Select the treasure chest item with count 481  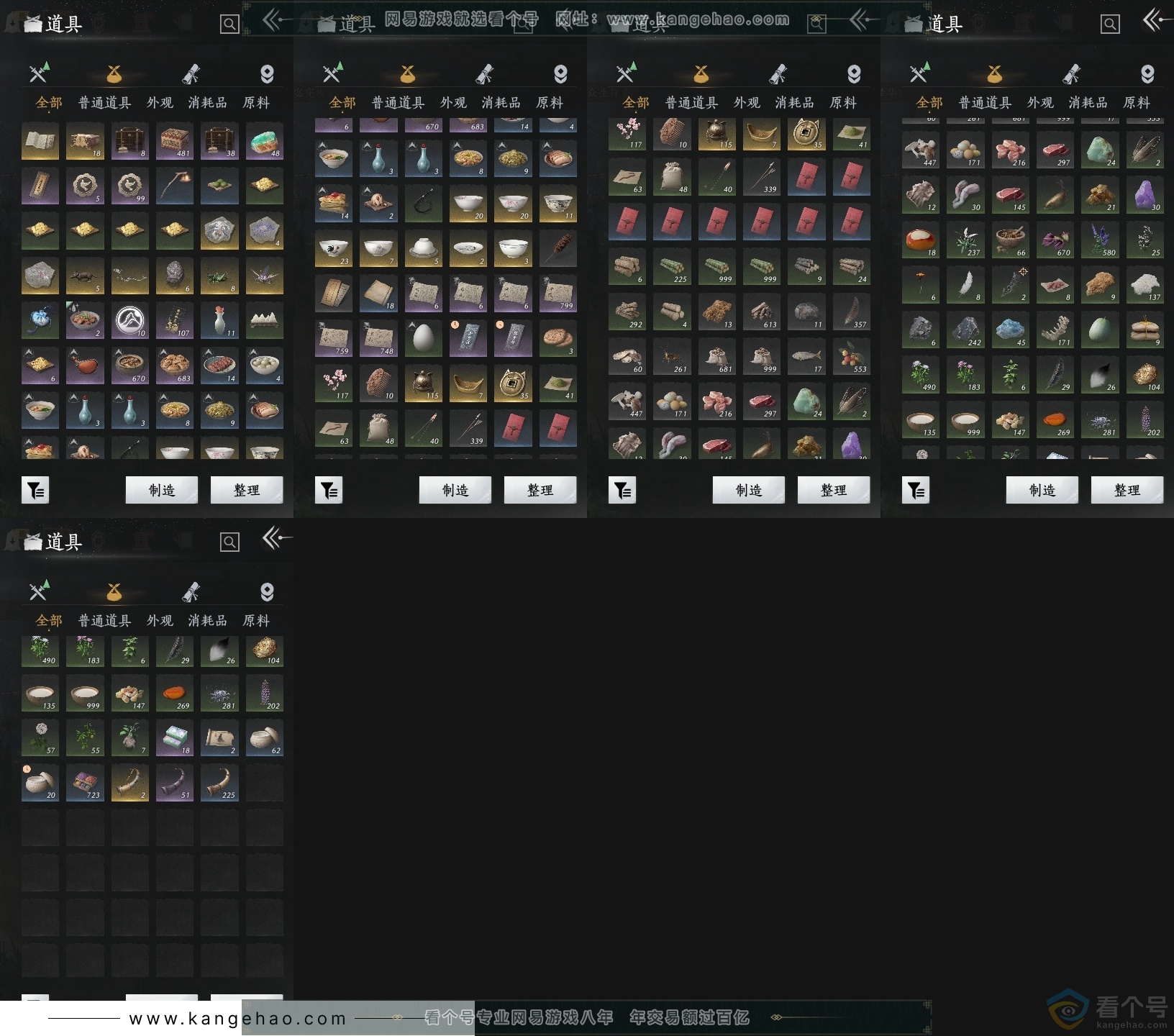pyautogui.click(x=175, y=141)
